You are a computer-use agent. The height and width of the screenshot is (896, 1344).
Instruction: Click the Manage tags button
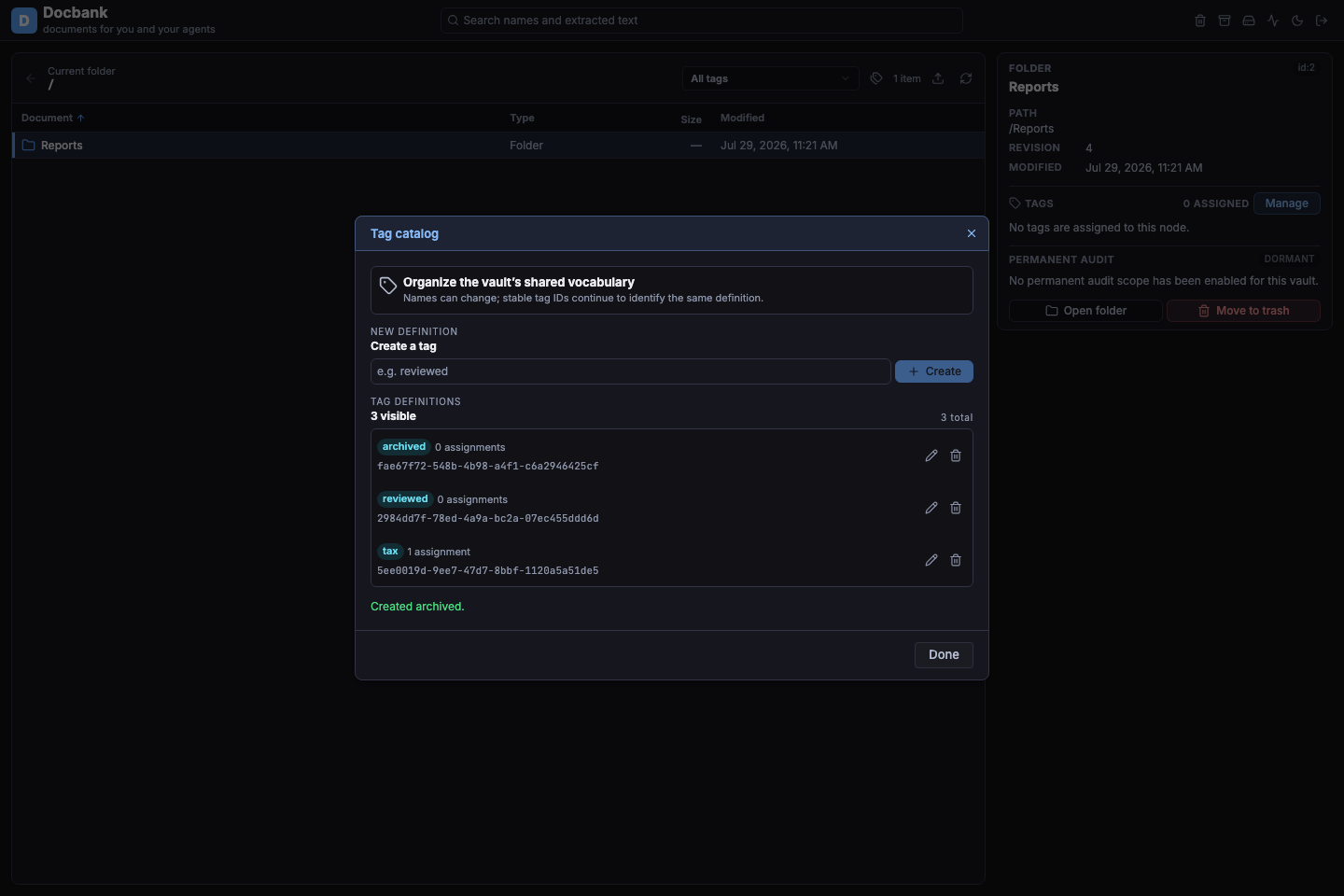pyautogui.click(x=1287, y=203)
